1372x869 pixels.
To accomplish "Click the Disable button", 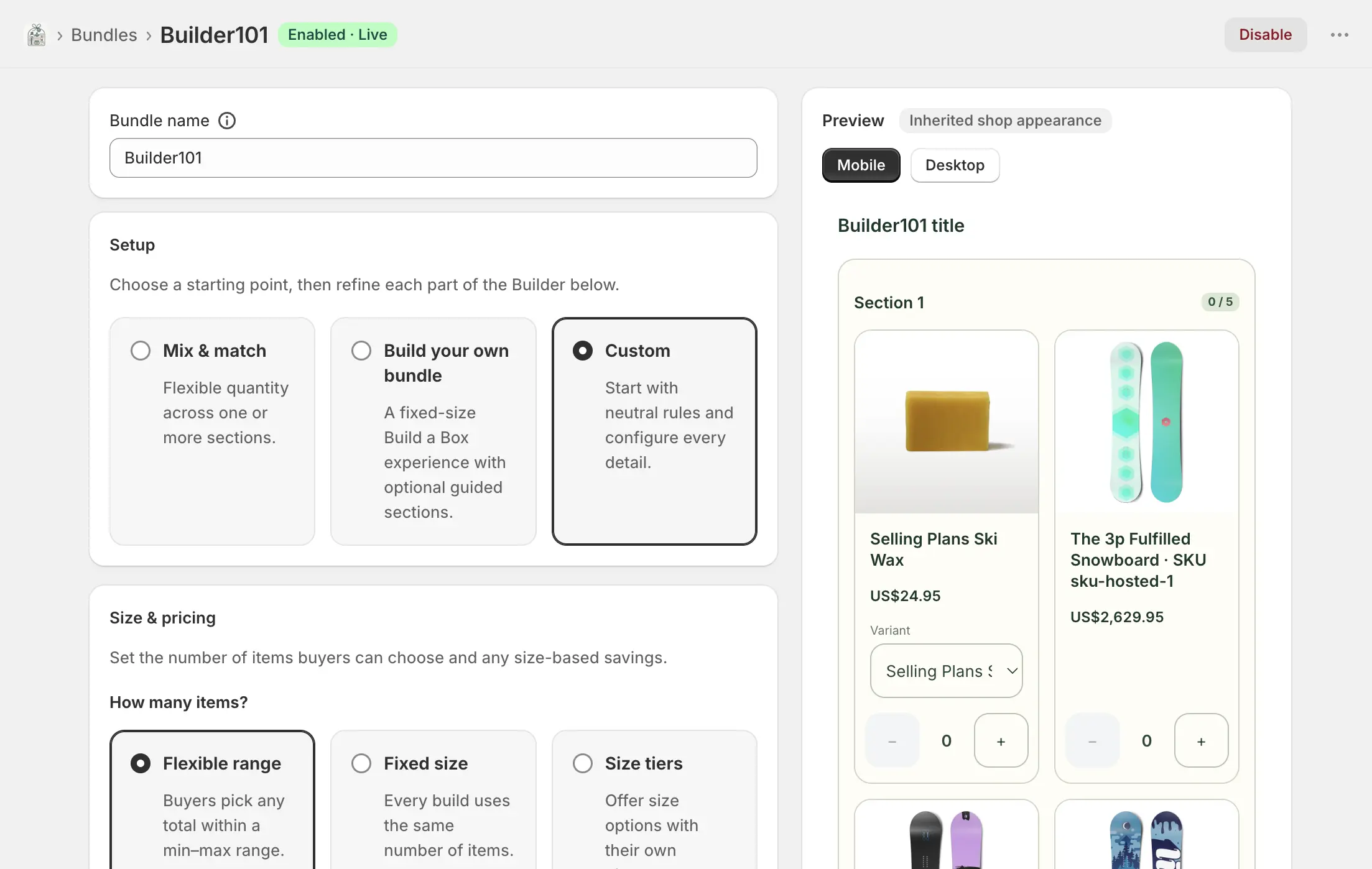I will (1265, 35).
